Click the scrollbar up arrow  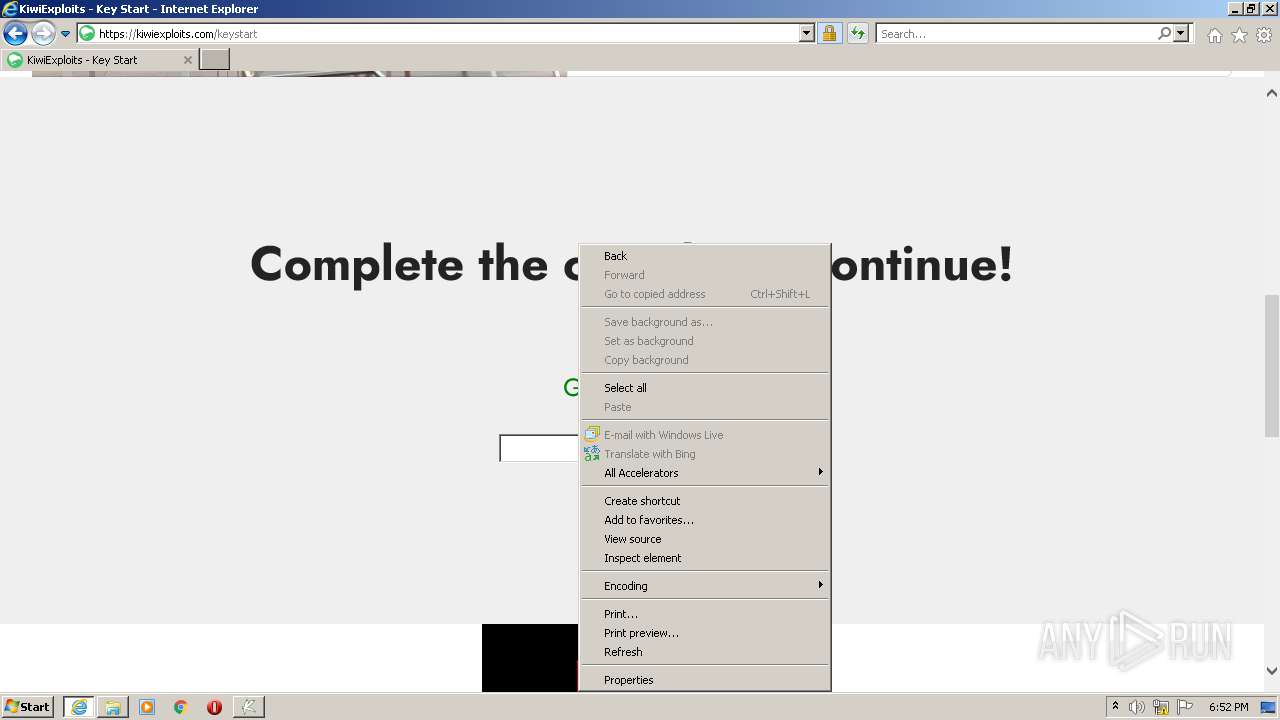coord(1272,93)
